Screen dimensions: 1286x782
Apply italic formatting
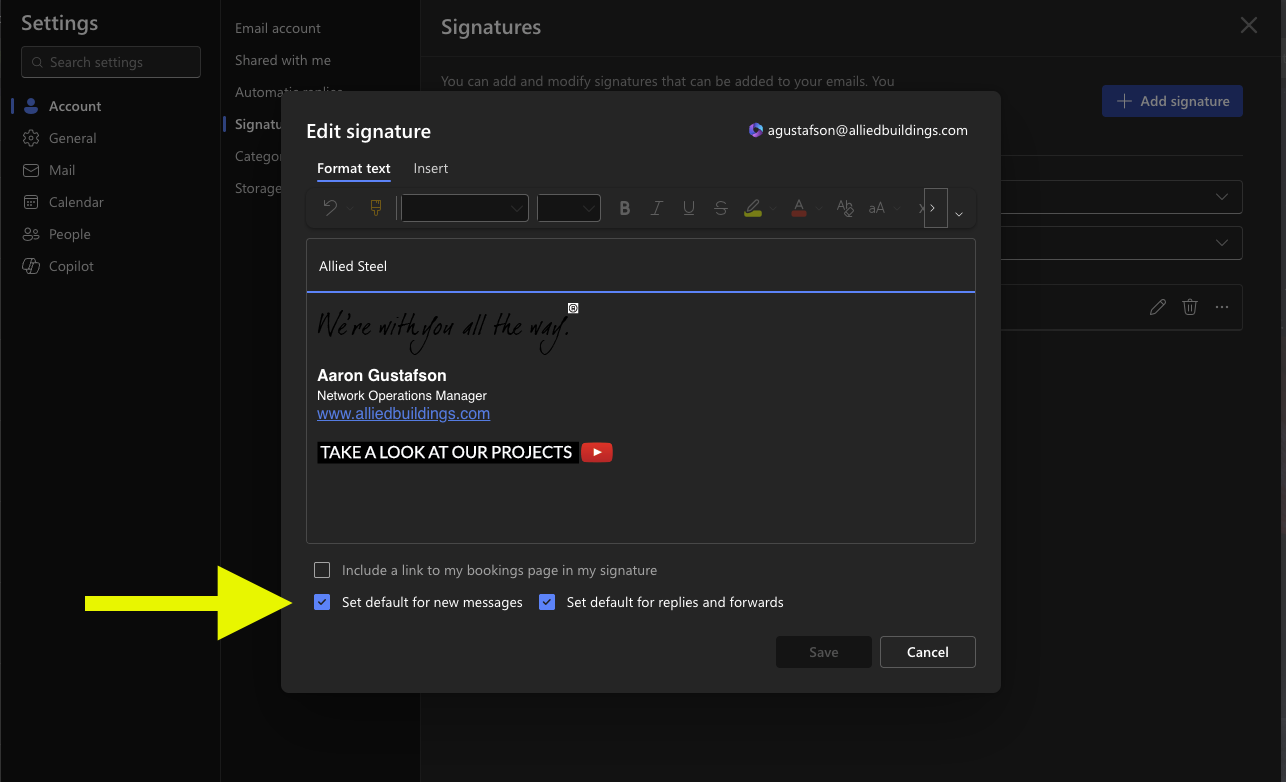[657, 208]
